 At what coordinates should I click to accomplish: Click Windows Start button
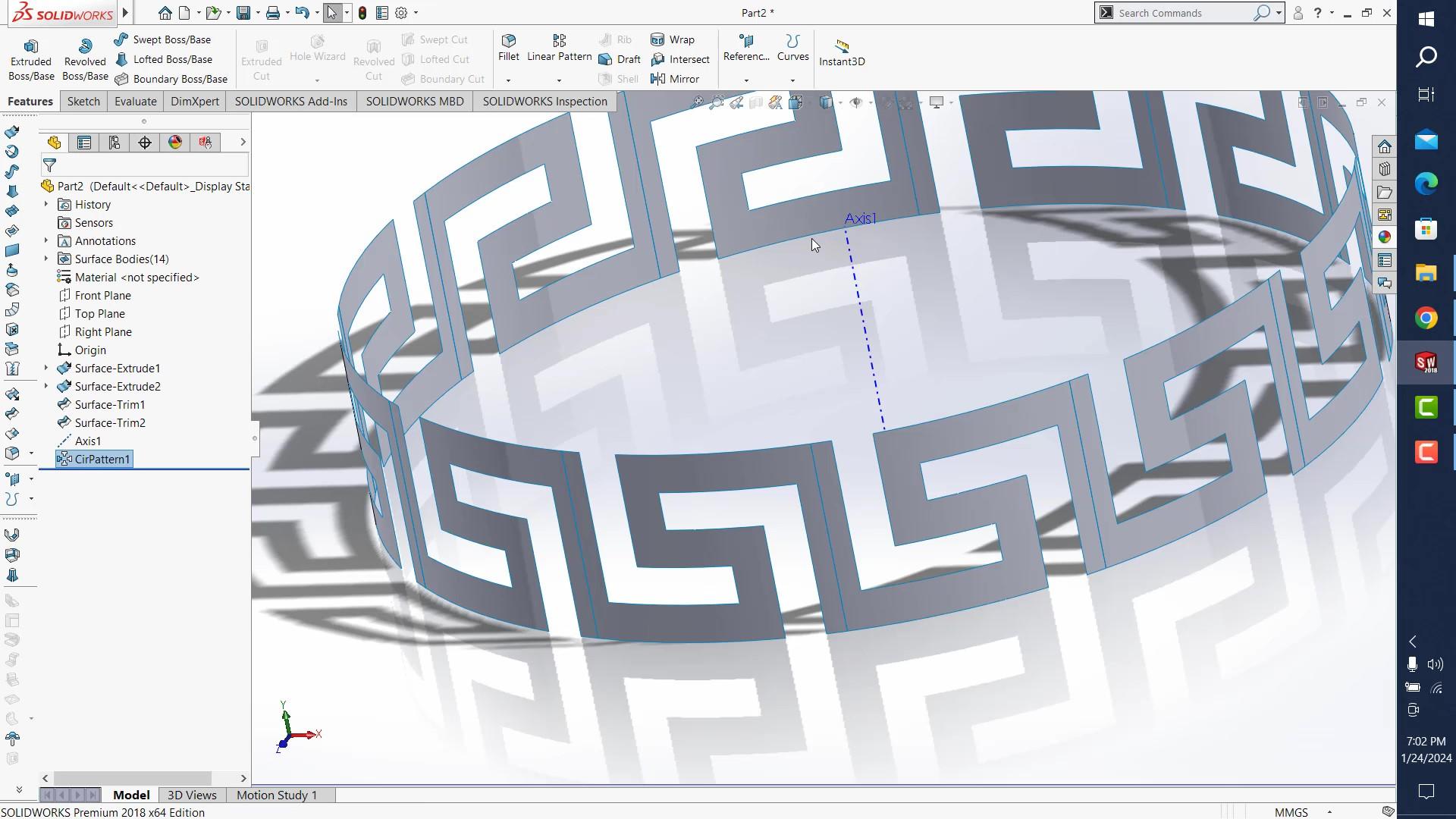pyautogui.click(x=1426, y=18)
